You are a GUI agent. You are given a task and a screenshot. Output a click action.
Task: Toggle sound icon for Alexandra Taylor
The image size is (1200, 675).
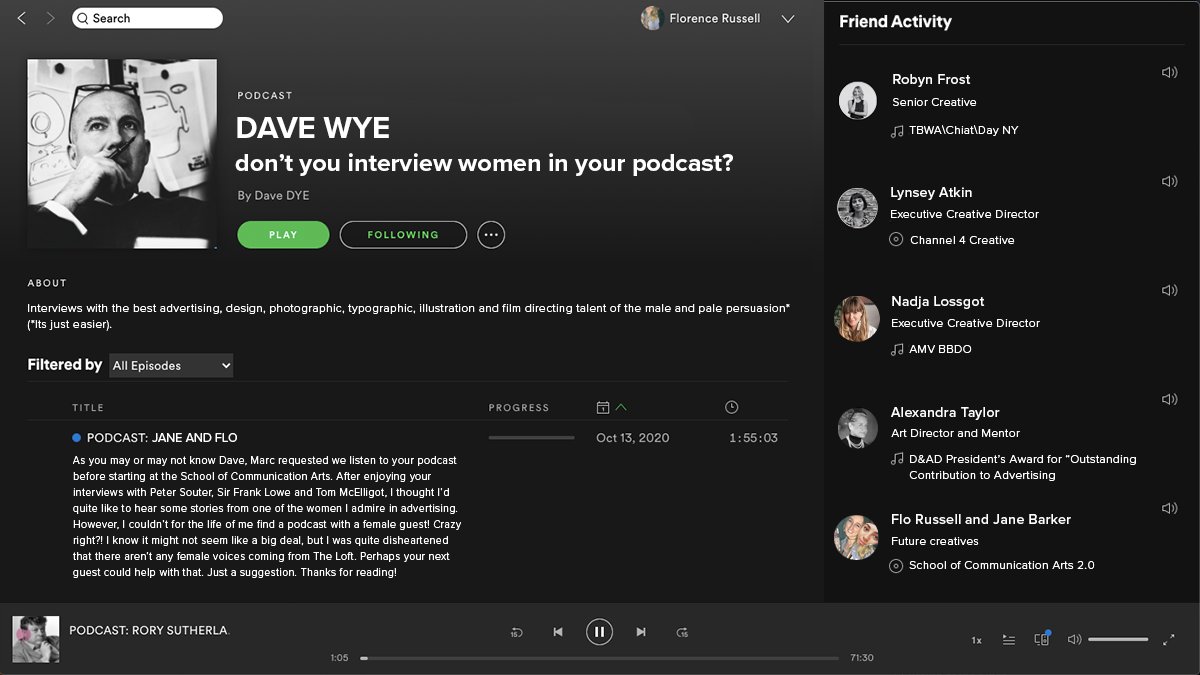point(1169,399)
